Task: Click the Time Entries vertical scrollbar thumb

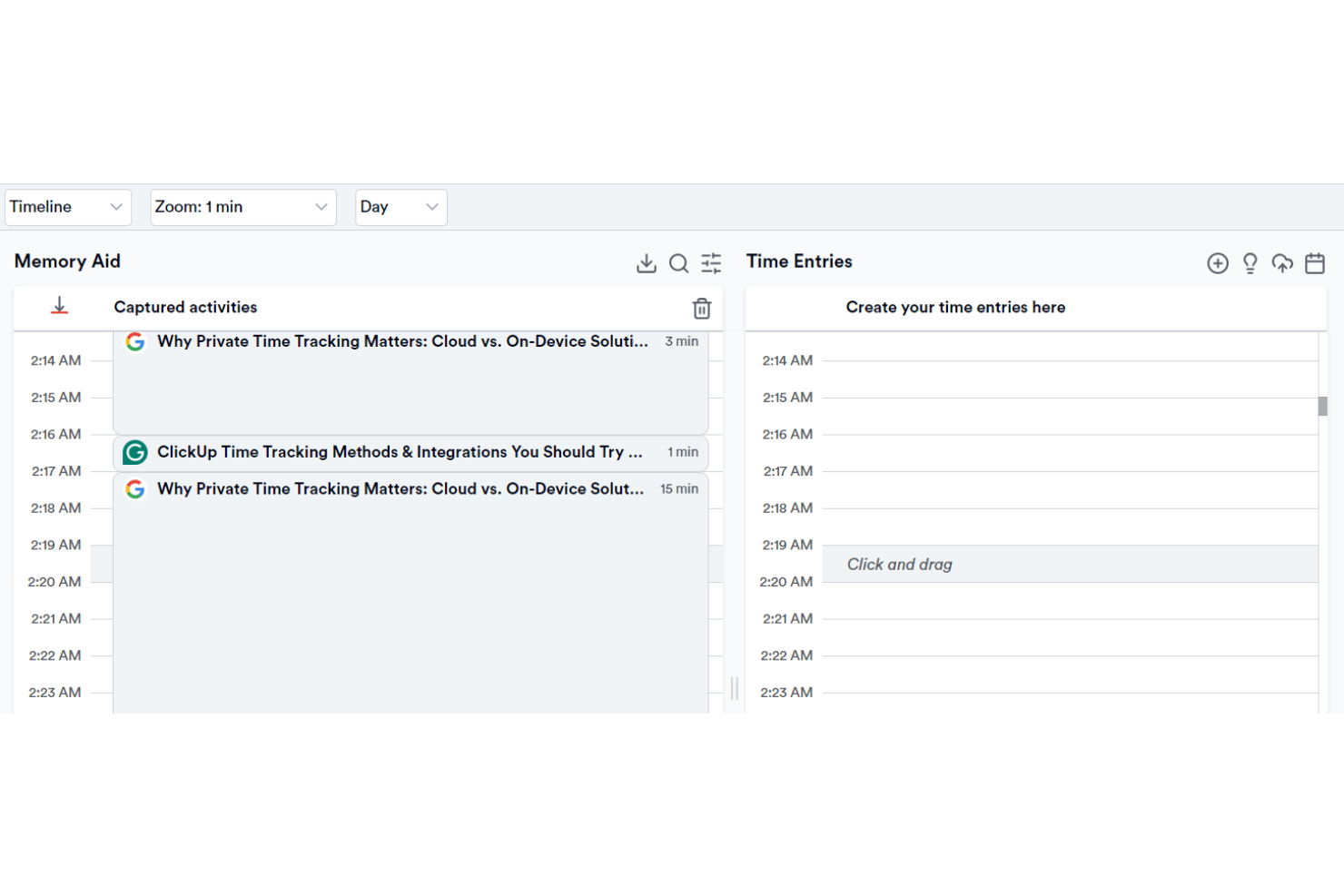Action: (x=1323, y=406)
